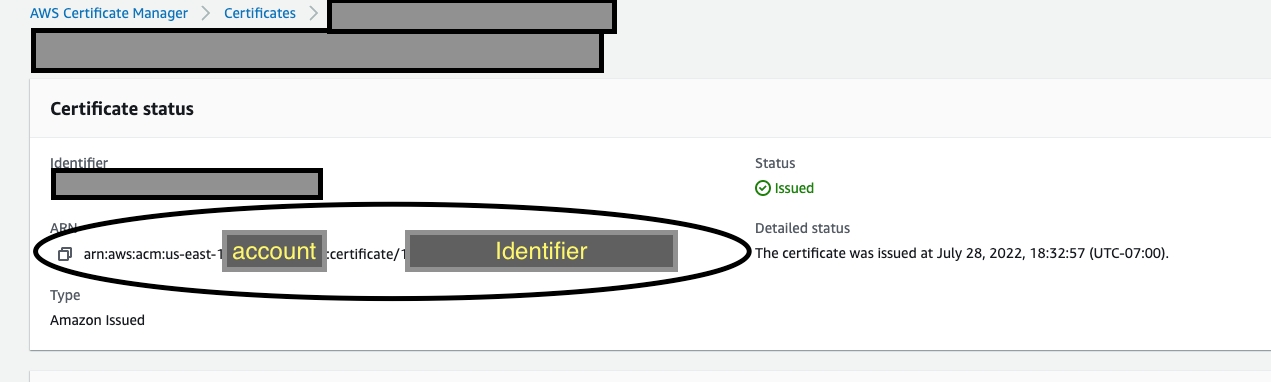The image size is (1271, 382).
Task: Click the redacted page title heading
Action: coord(317,52)
